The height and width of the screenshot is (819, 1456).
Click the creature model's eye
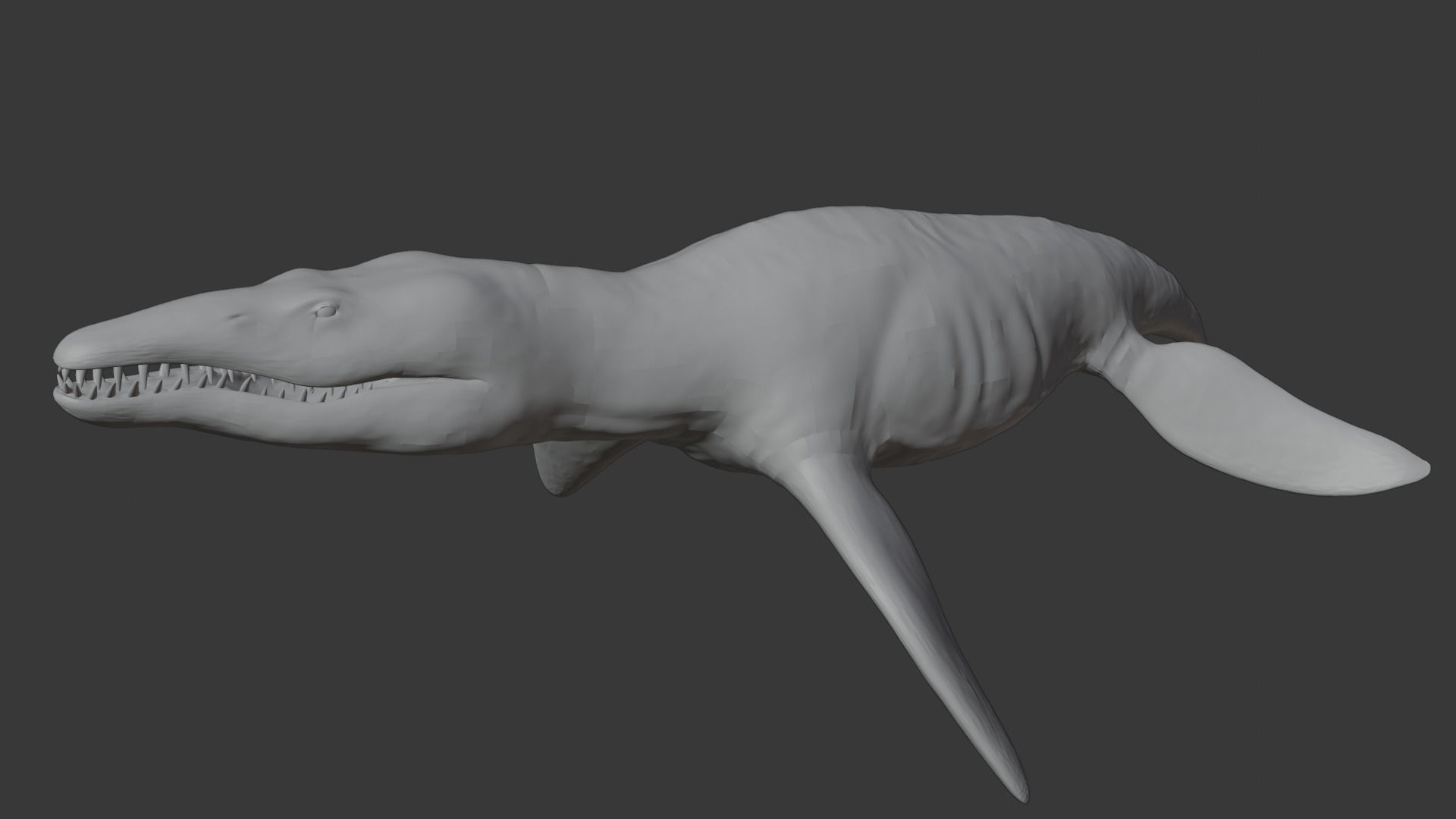[326, 310]
